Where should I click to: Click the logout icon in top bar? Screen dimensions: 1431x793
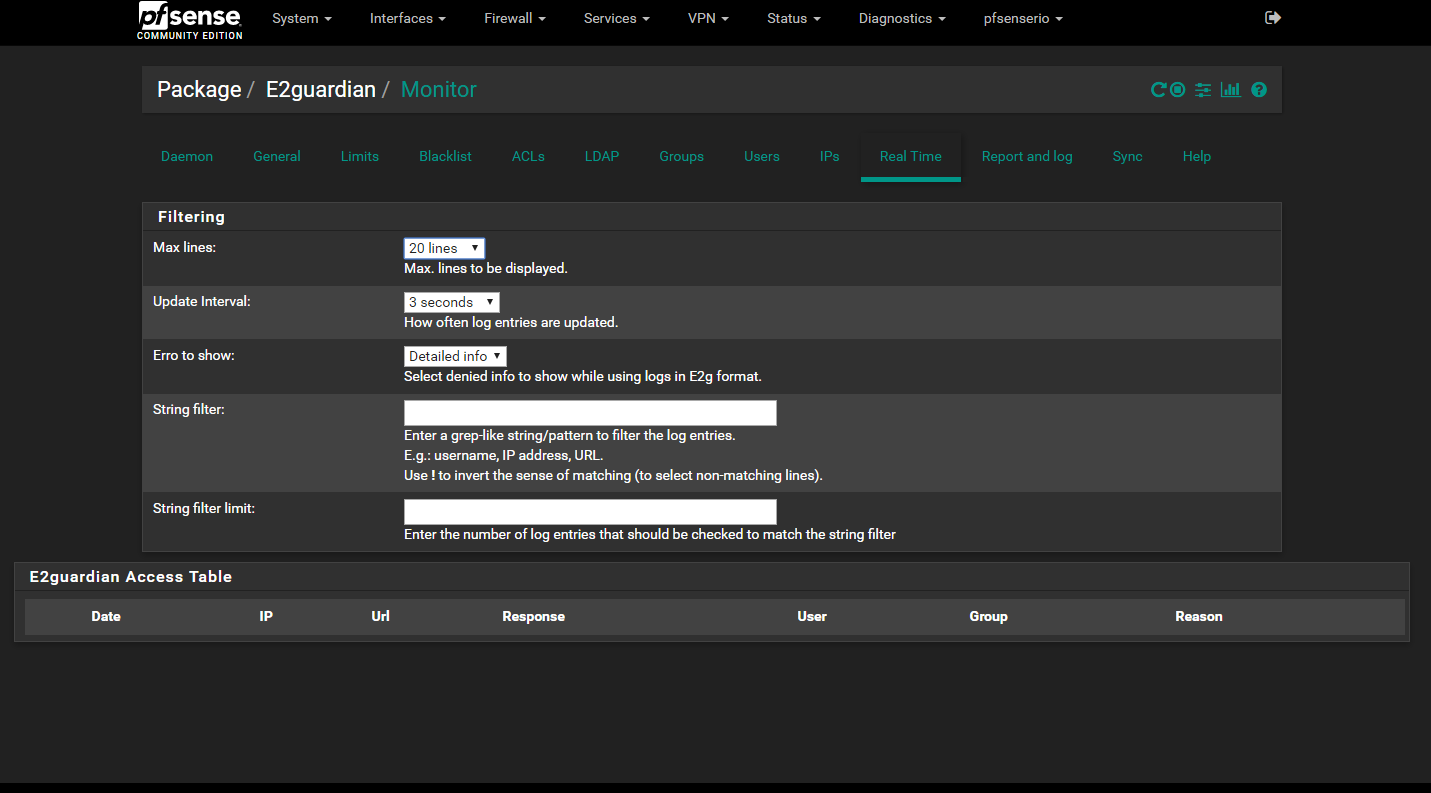[1273, 18]
